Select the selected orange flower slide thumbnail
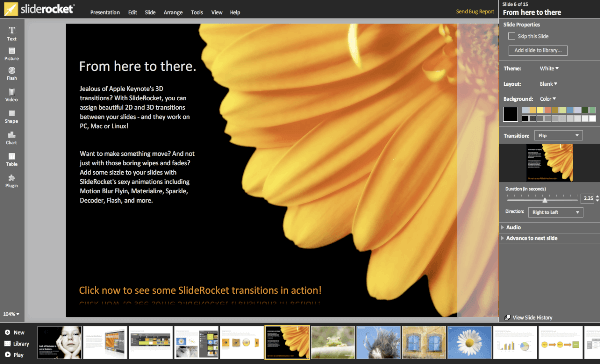 click(287, 342)
